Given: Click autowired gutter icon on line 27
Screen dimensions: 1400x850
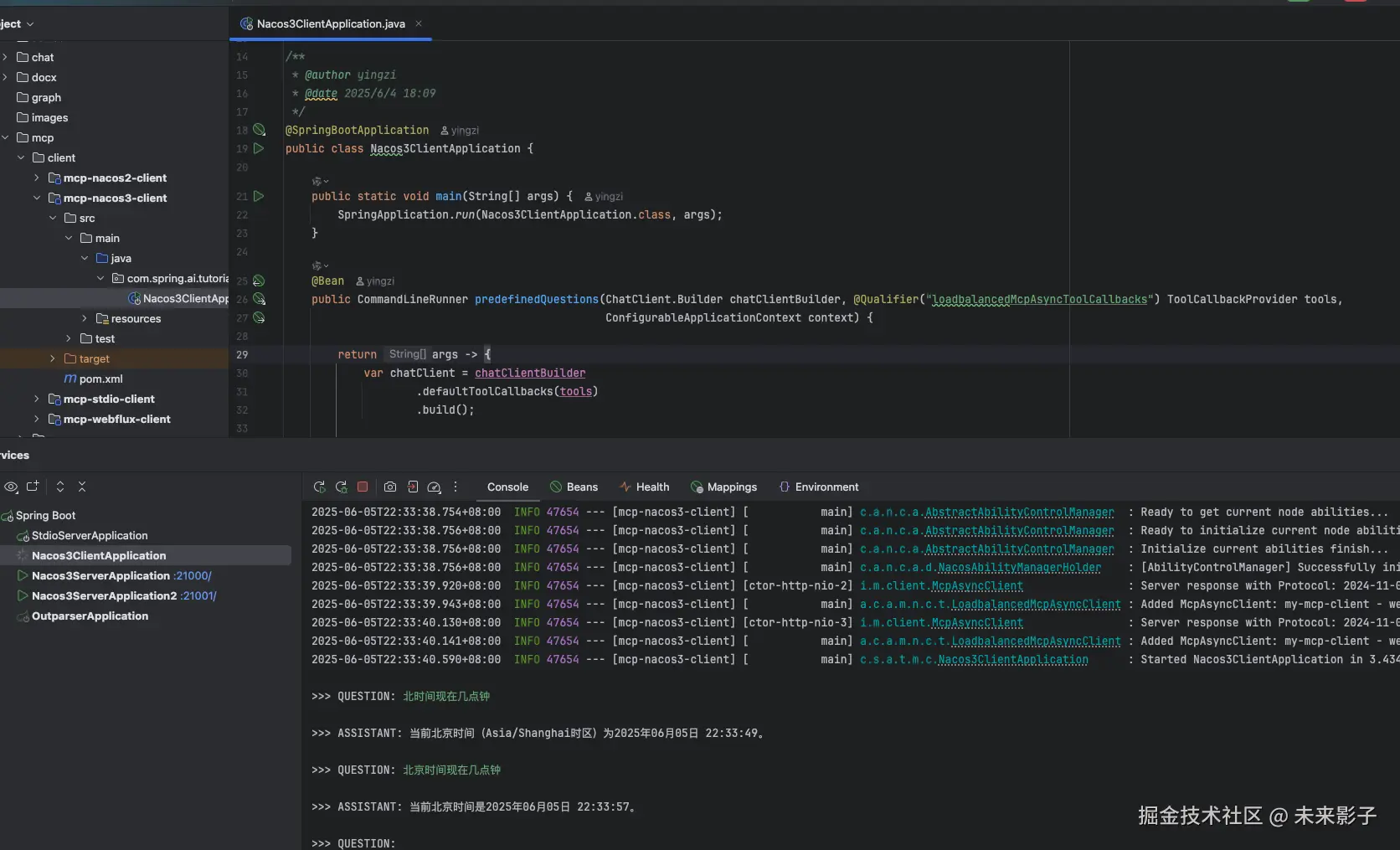Looking at the screenshot, I should [259, 317].
